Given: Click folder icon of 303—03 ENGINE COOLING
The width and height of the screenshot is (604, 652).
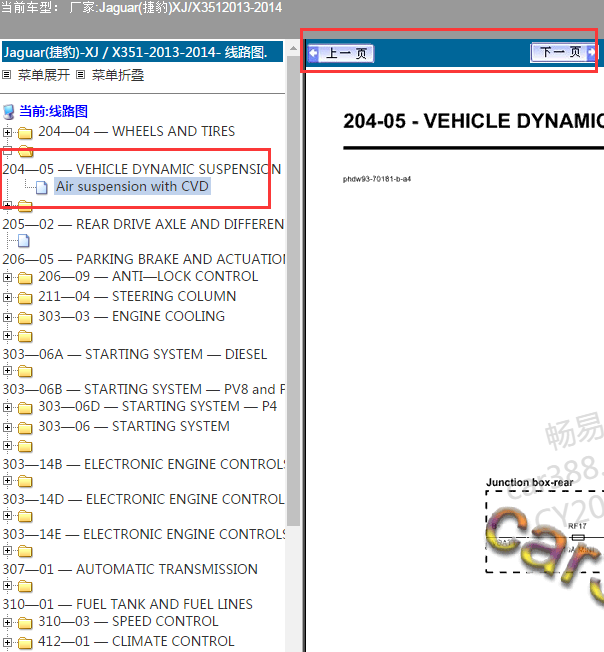Looking at the screenshot, I should pos(25,318).
